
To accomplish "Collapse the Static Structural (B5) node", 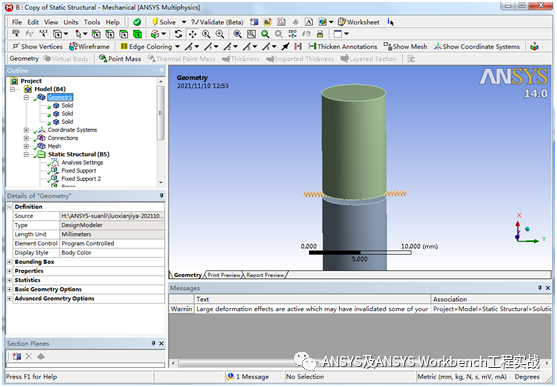I will click(26, 155).
